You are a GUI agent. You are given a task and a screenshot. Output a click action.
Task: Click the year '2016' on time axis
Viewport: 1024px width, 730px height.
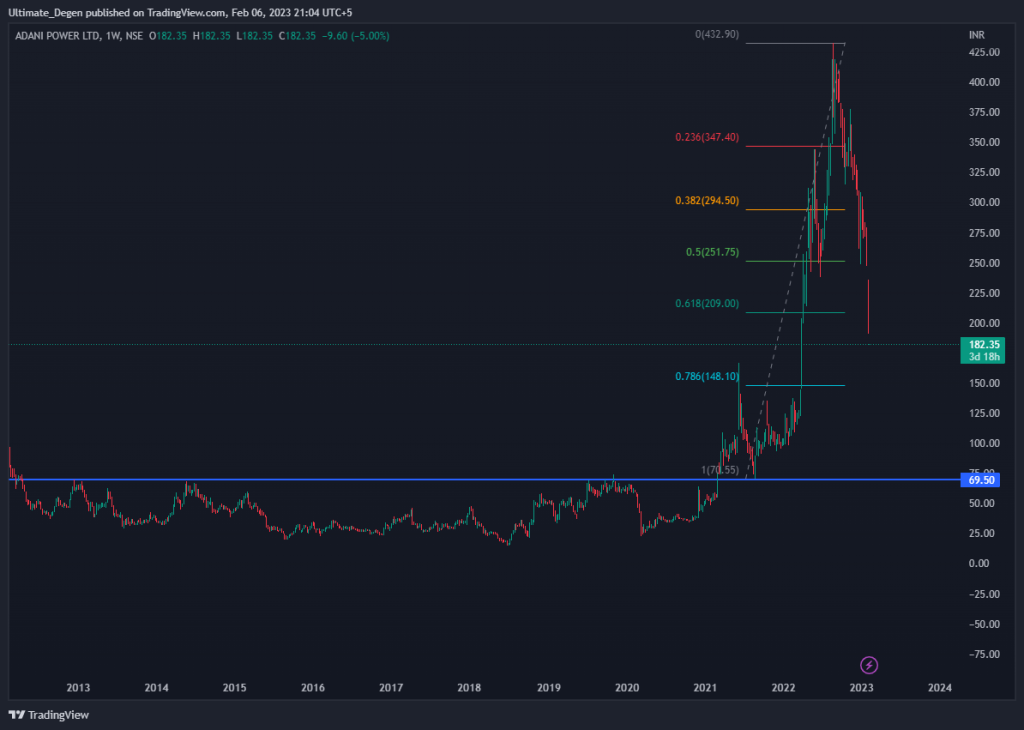(x=313, y=688)
